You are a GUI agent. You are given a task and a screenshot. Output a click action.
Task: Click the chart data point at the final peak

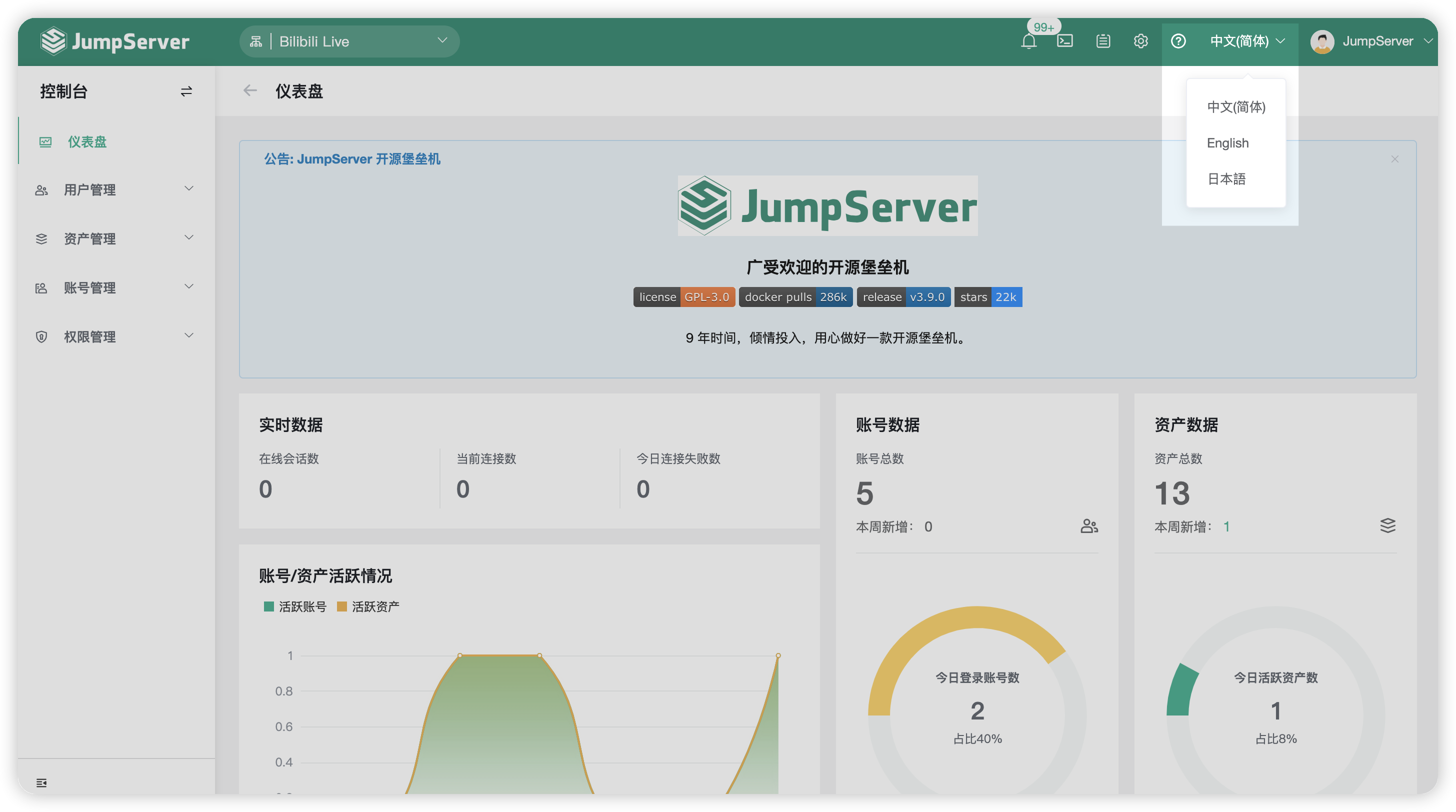(778, 655)
